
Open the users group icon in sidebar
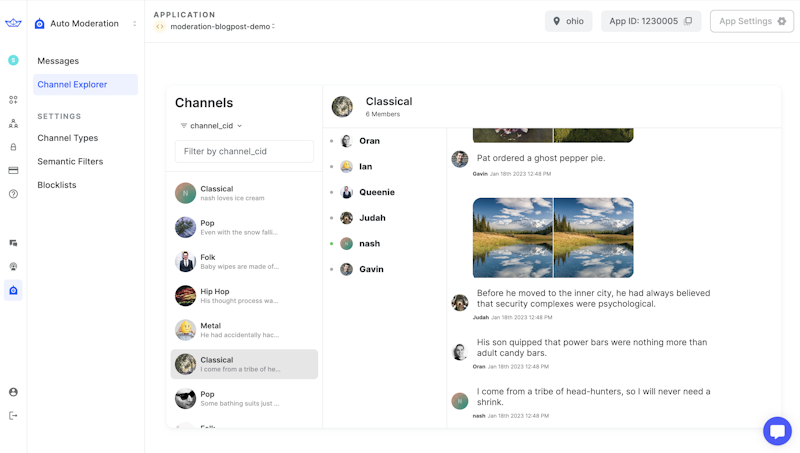(x=13, y=124)
